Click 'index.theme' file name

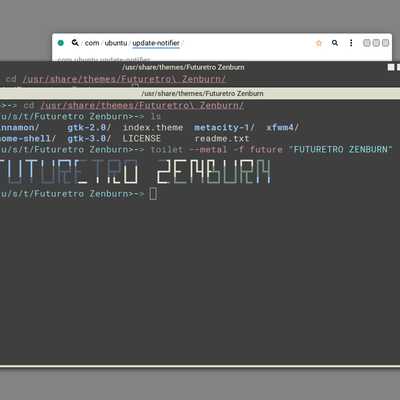pyautogui.click(x=153, y=127)
